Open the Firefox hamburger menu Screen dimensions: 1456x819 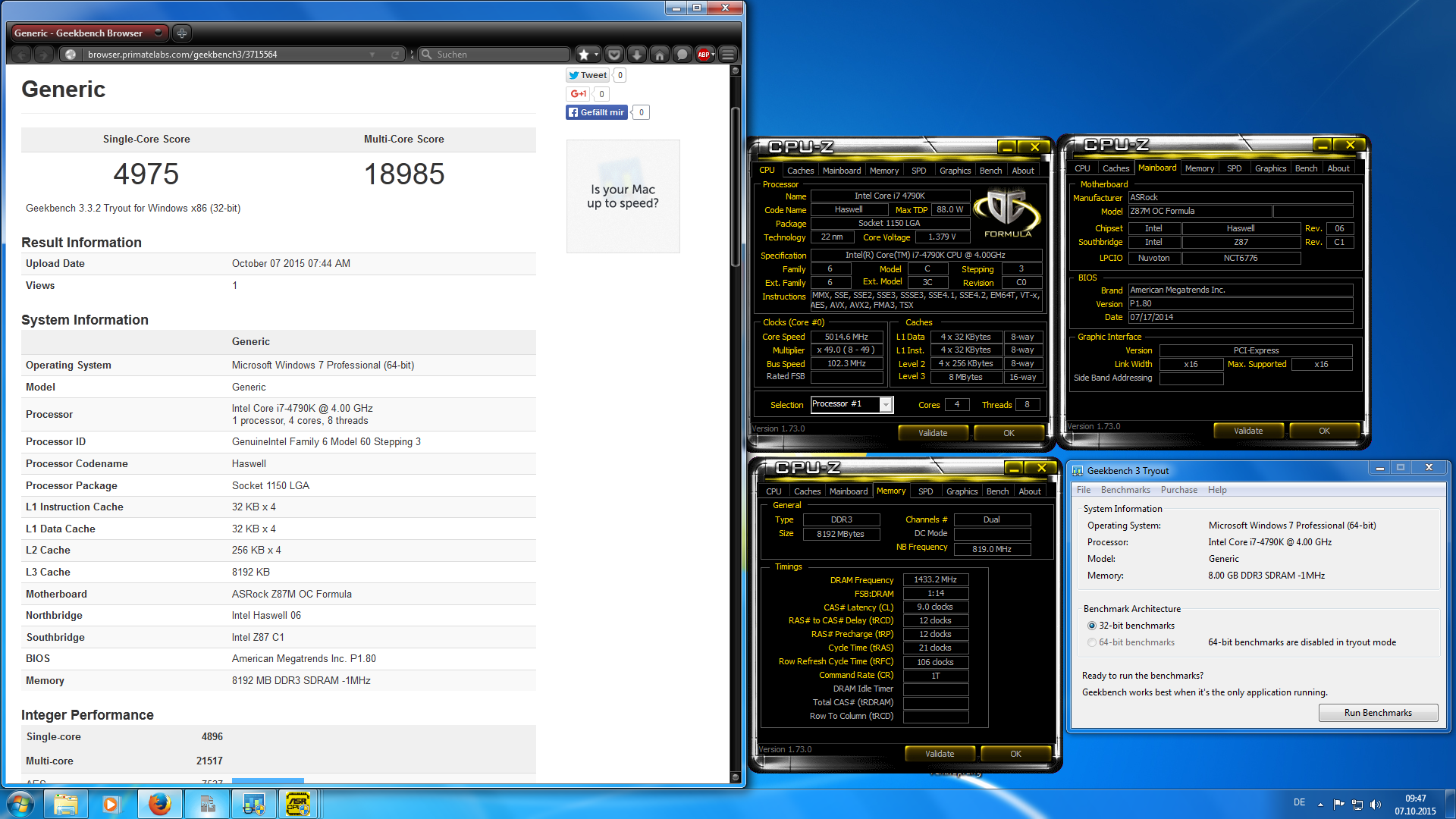click(x=728, y=55)
